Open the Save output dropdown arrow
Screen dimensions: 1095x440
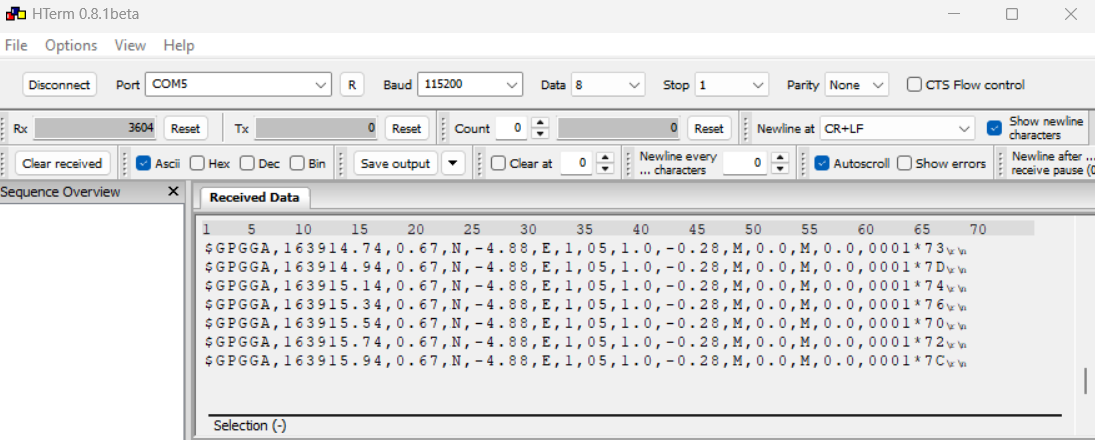point(453,163)
